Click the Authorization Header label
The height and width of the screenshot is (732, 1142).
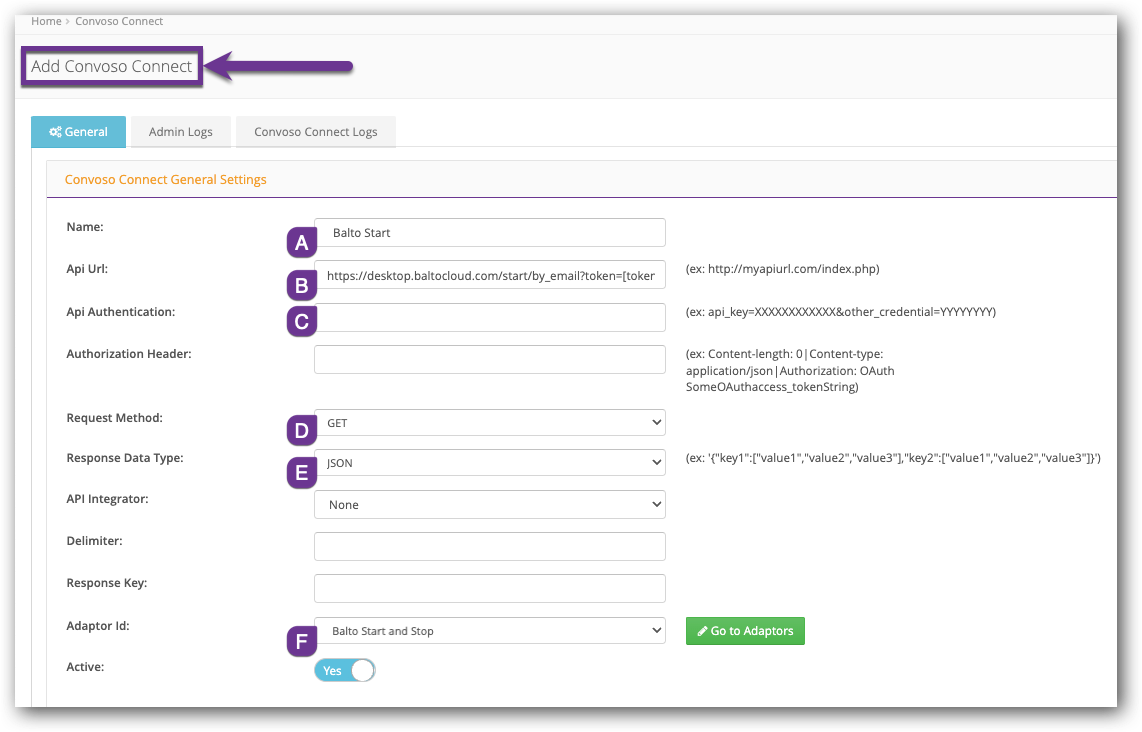pos(129,354)
